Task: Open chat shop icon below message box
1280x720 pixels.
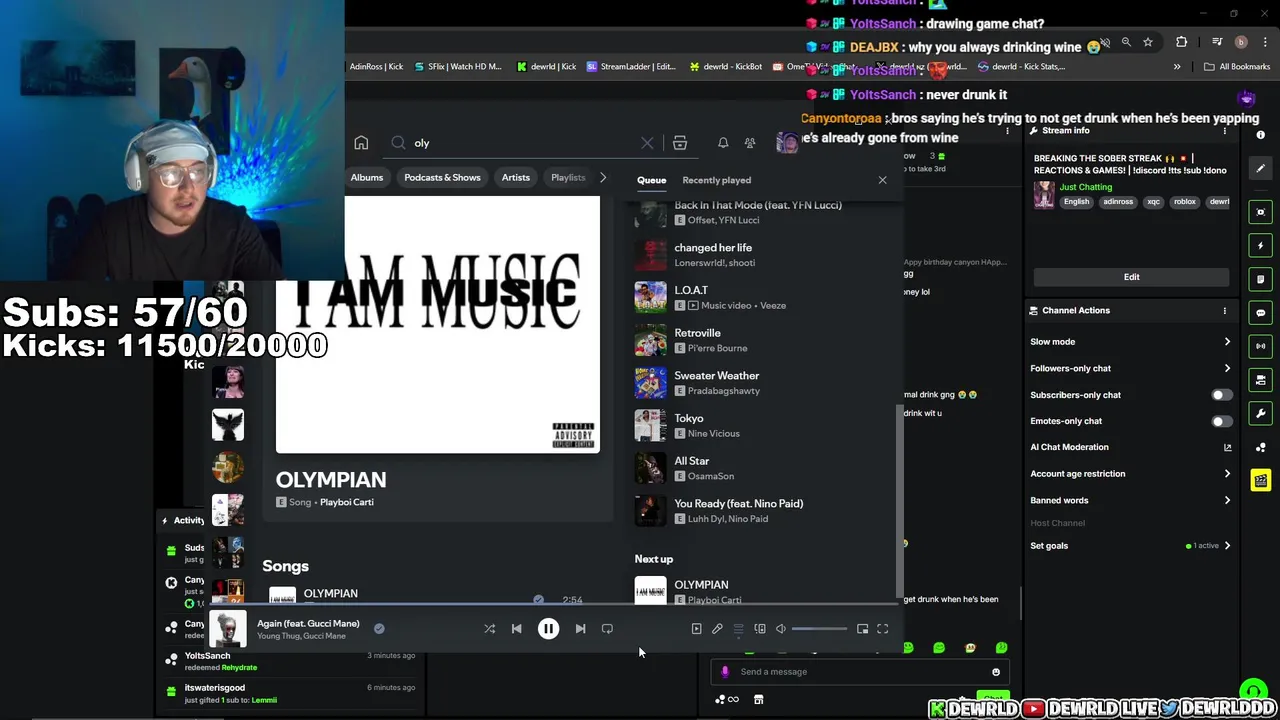Action: pyautogui.click(x=758, y=700)
